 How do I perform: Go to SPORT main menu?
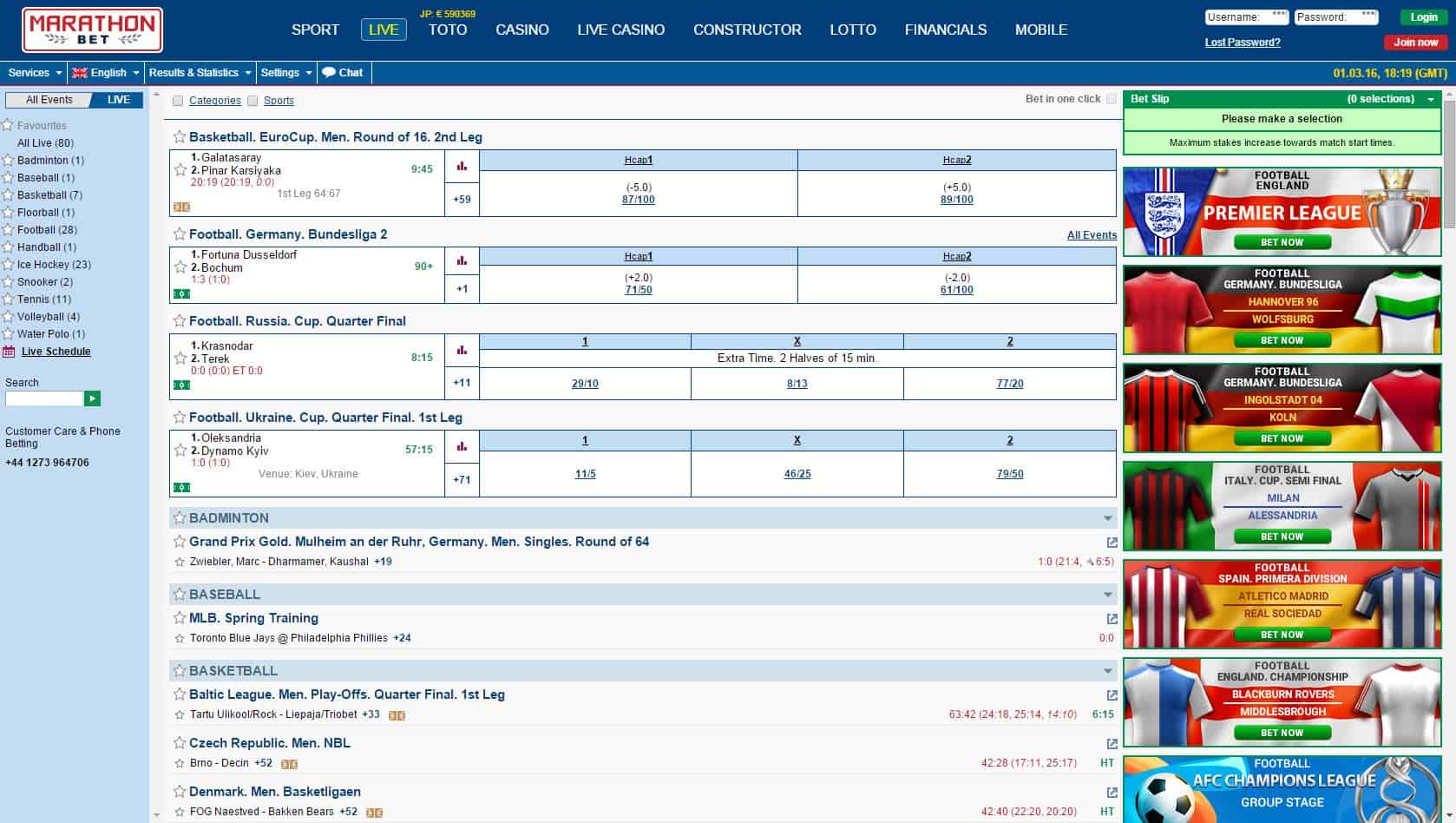(x=315, y=30)
